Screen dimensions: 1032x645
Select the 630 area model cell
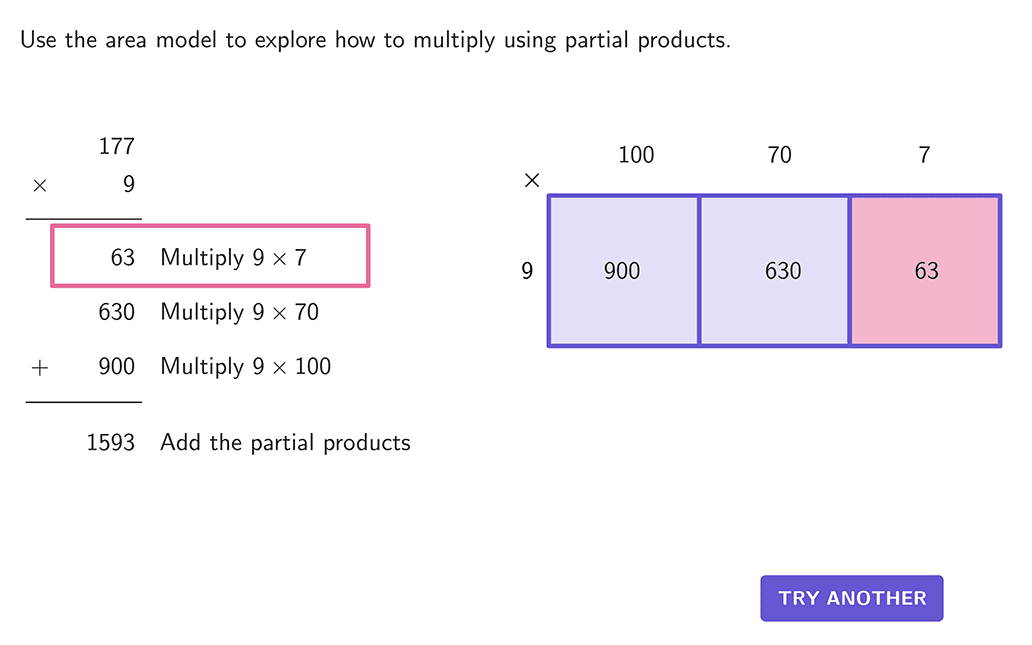point(774,271)
